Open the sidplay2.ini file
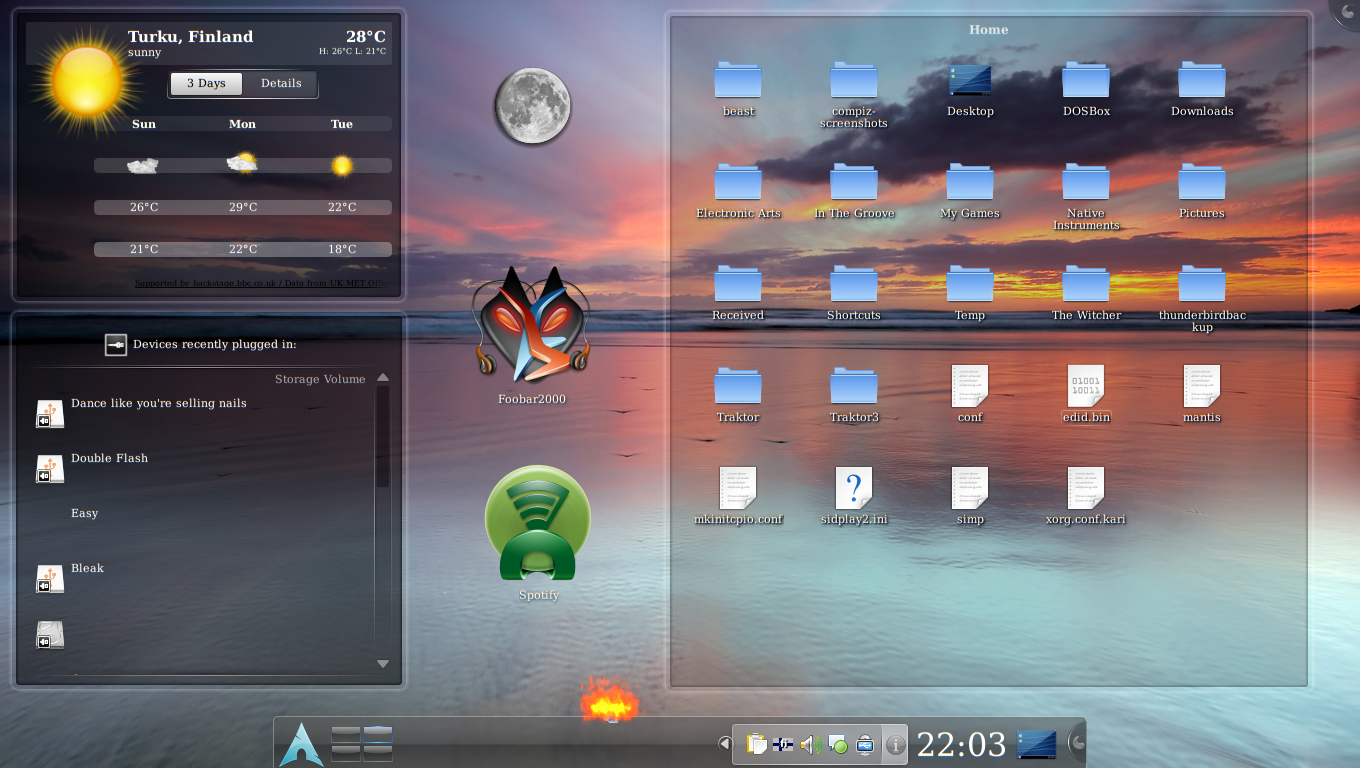1360x768 pixels. (853, 489)
